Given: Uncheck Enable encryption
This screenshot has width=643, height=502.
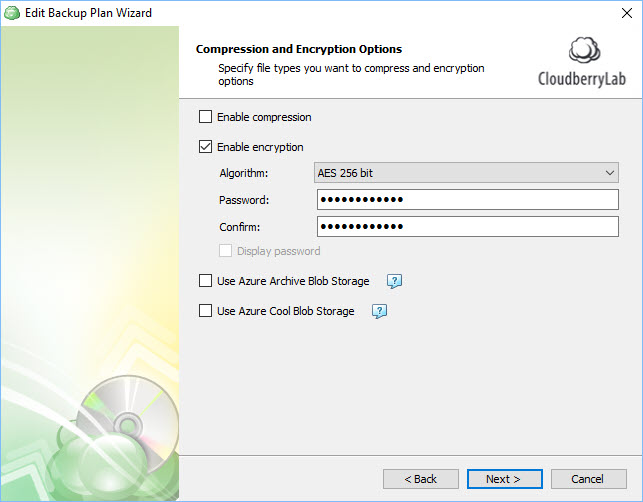Looking at the screenshot, I should 205,147.
